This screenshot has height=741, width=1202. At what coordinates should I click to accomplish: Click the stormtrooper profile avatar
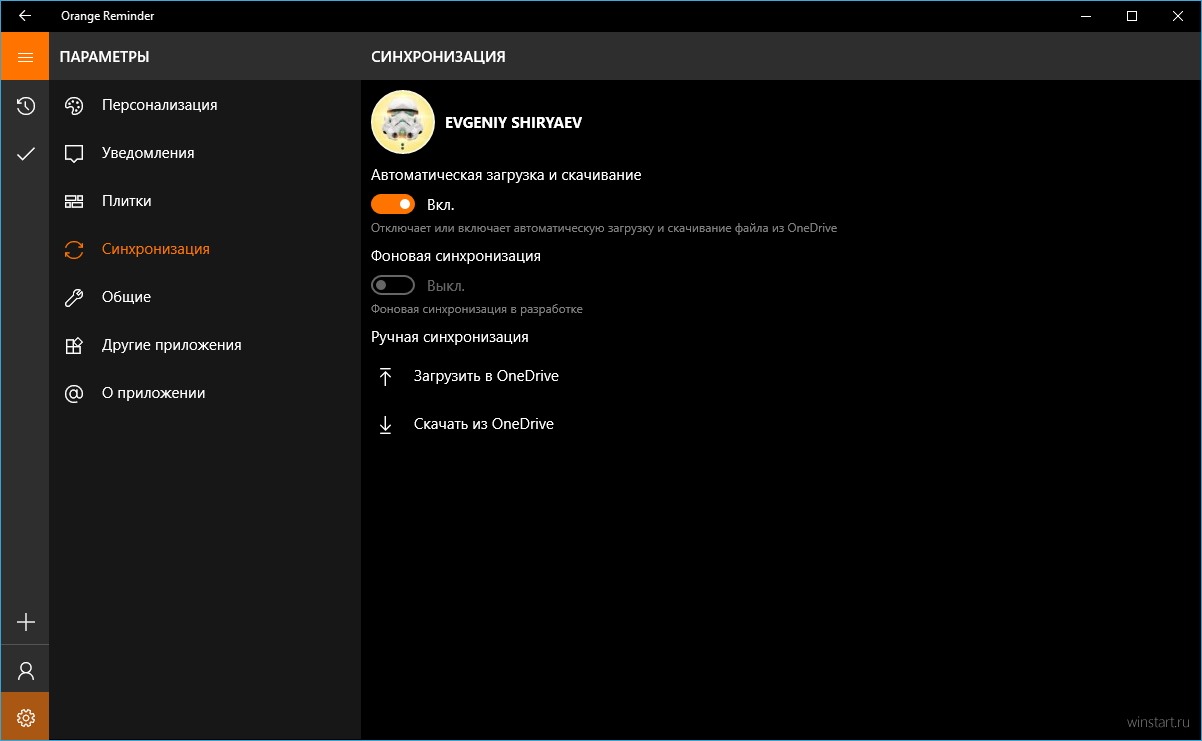coord(402,122)
